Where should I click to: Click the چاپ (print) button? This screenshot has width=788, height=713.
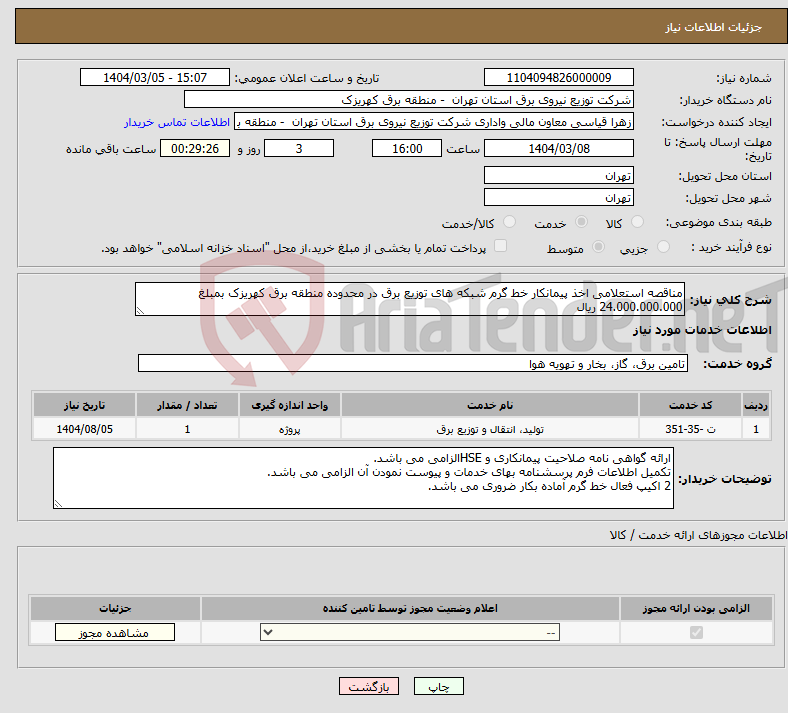pos(438,686)
